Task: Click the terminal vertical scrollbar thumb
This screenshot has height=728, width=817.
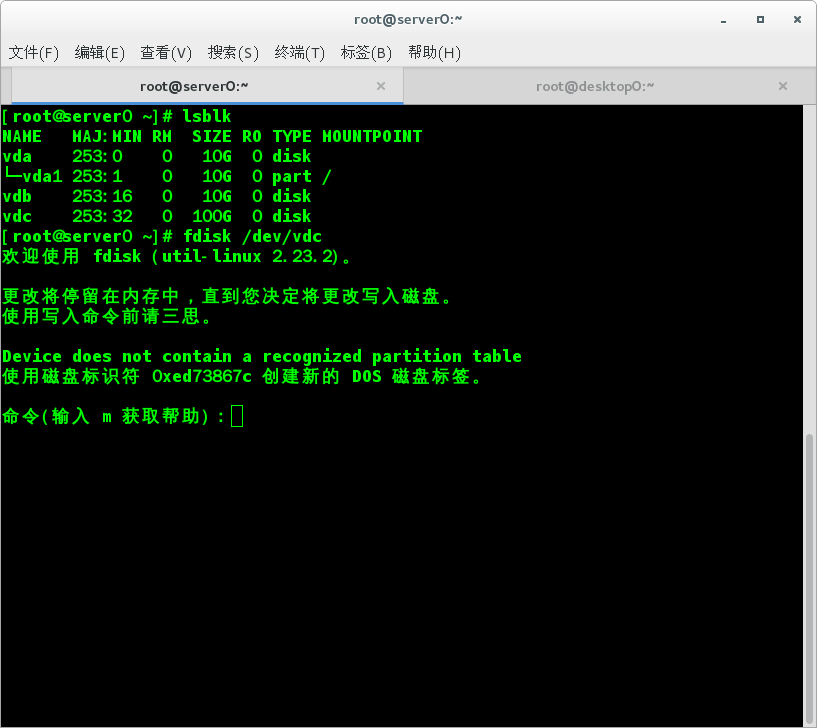Action: pyautogui.click(x=809, y=578)
